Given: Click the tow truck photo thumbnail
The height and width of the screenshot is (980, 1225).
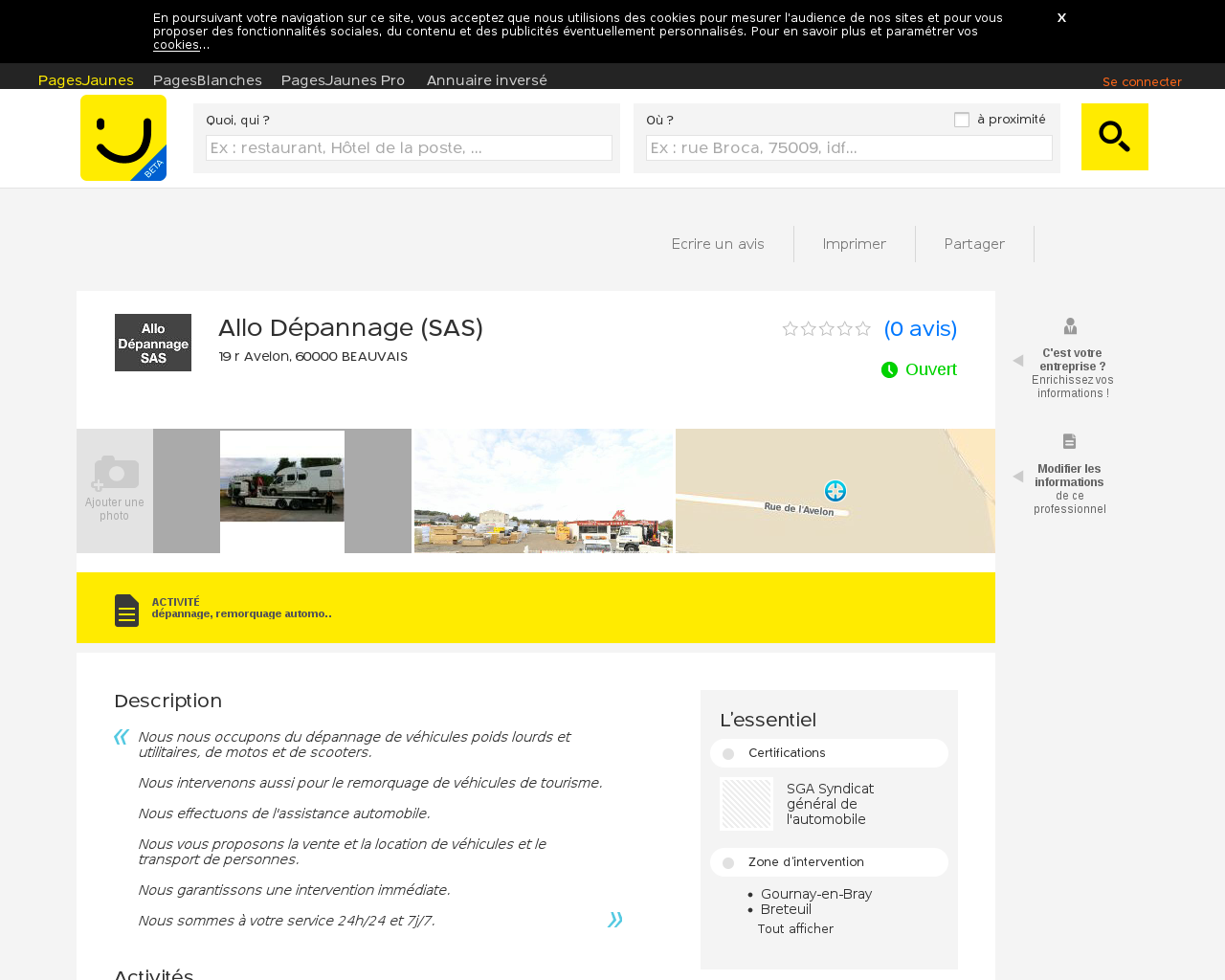Looking at the screenshot, I should pos(282,490).
